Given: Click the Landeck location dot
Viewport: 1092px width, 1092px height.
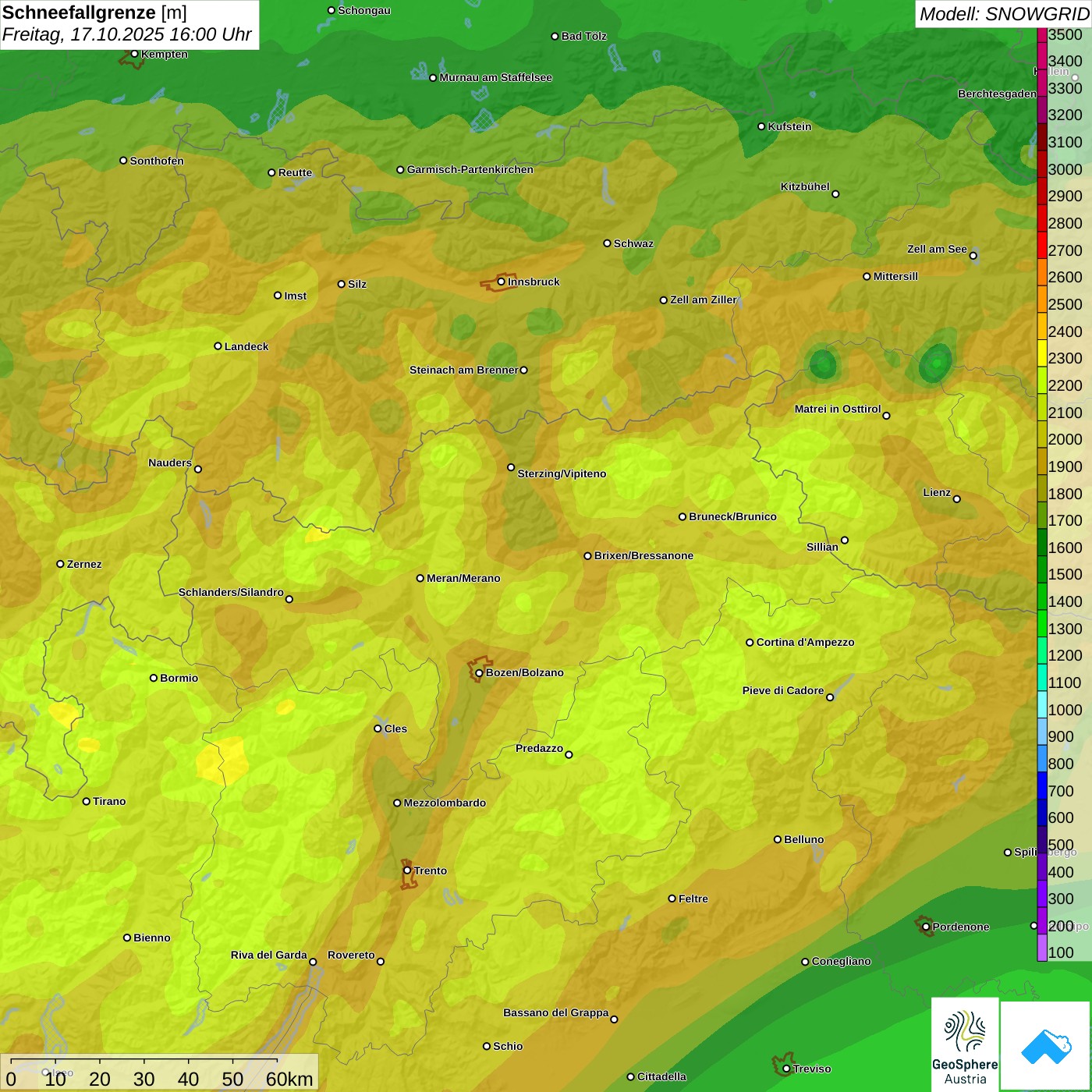Looking at the screenshot, I should point(218,346).
